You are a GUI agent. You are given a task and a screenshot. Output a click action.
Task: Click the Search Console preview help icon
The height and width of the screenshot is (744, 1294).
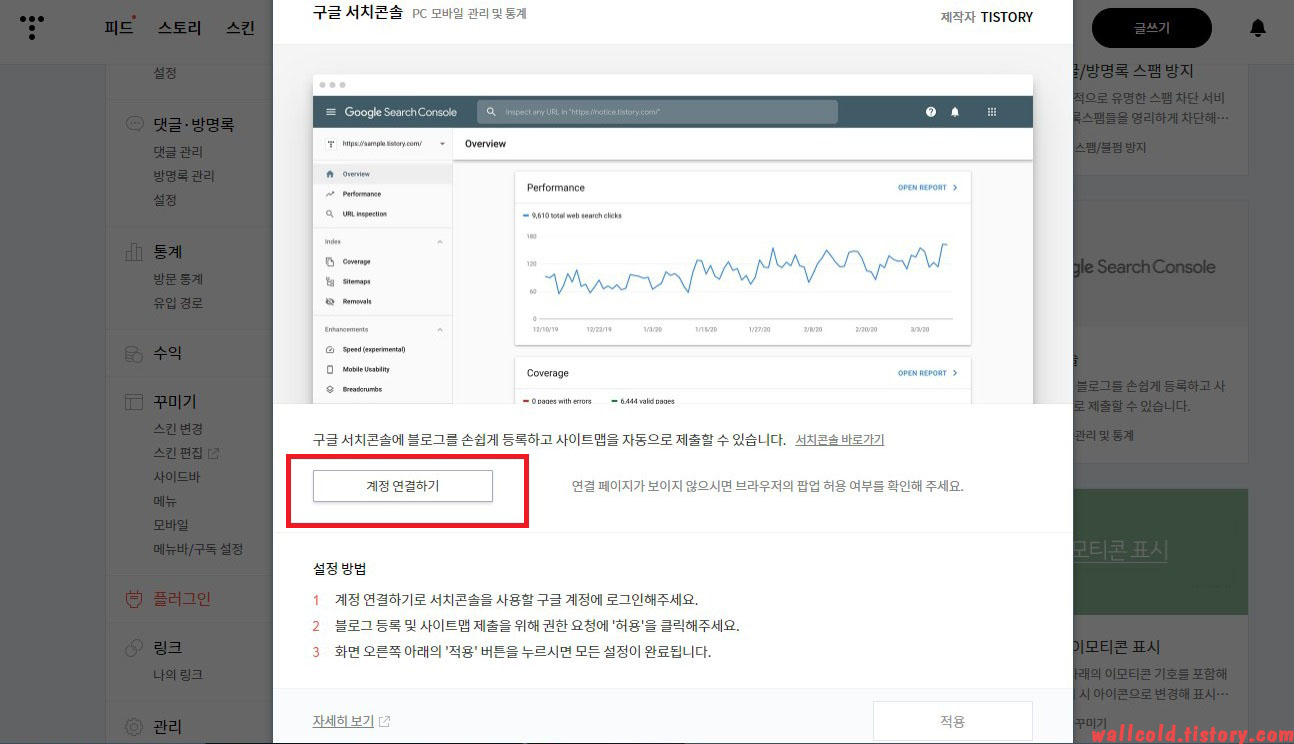point(931,112)
